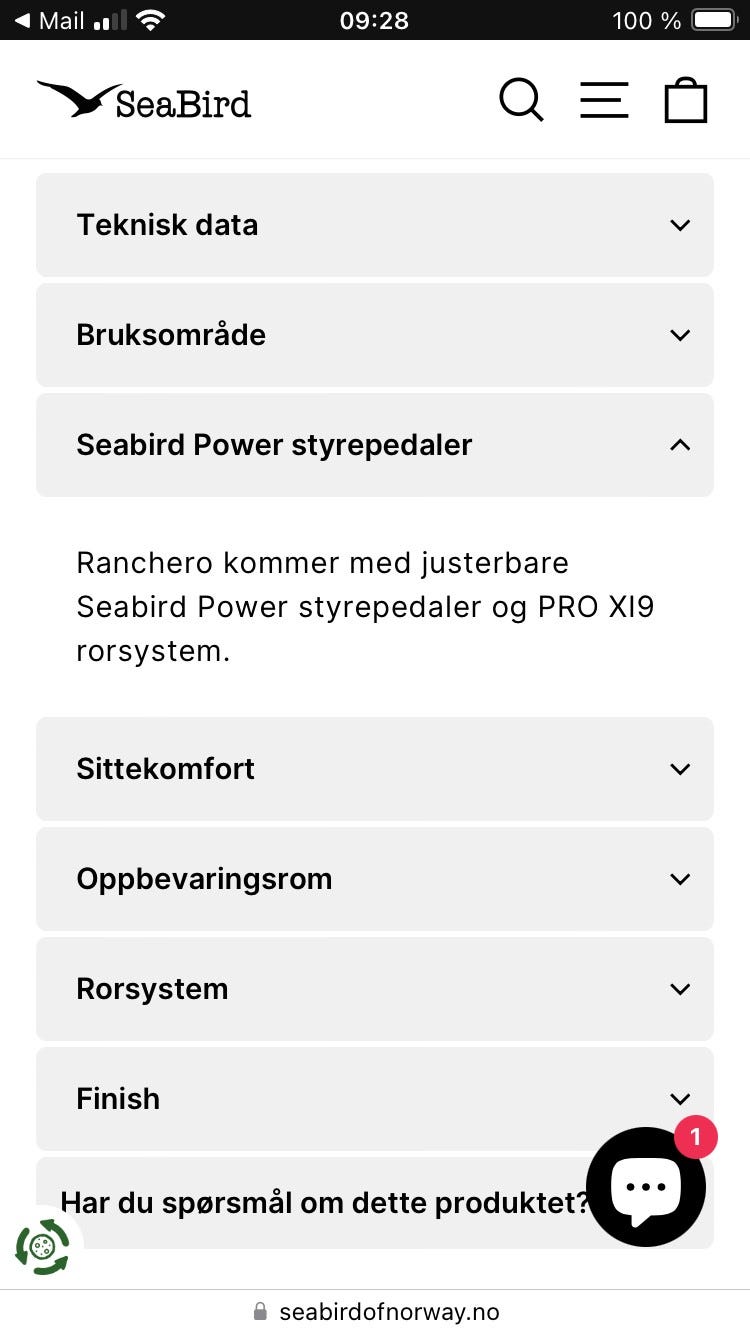Expand the Teknisk data section
This screenshot has width=750, height=1334.
tap(374, 225)
